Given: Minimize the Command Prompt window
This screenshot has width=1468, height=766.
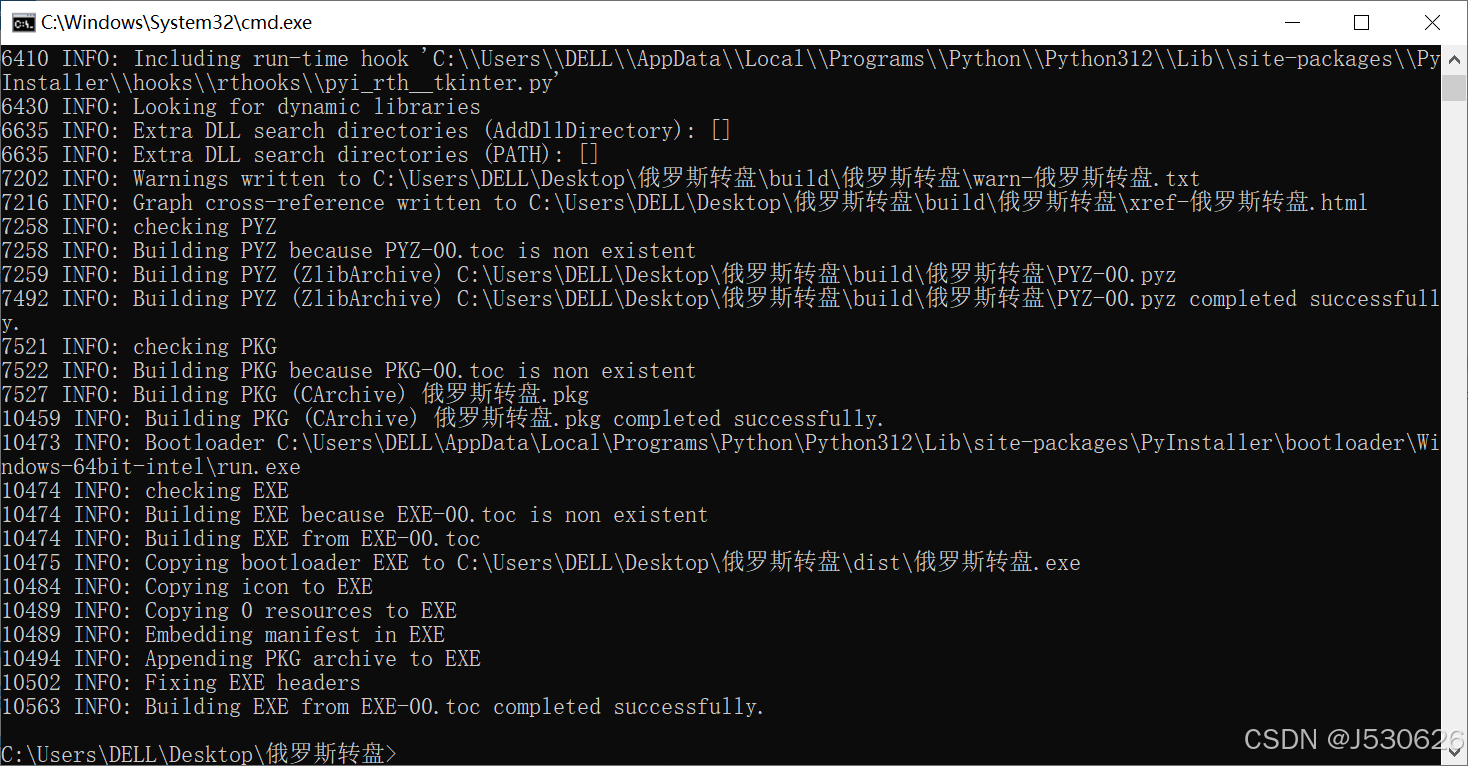Looking at the screenshot, I should pyautogui.click(x=1291, y=21).
